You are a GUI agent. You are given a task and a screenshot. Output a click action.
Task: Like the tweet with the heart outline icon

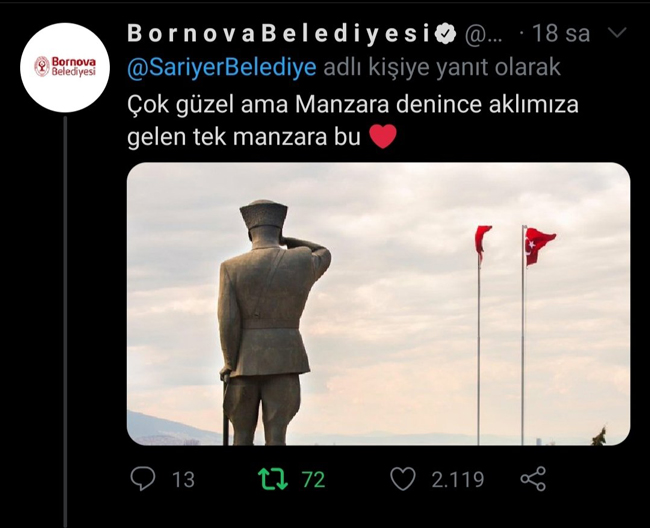(403, 479)
